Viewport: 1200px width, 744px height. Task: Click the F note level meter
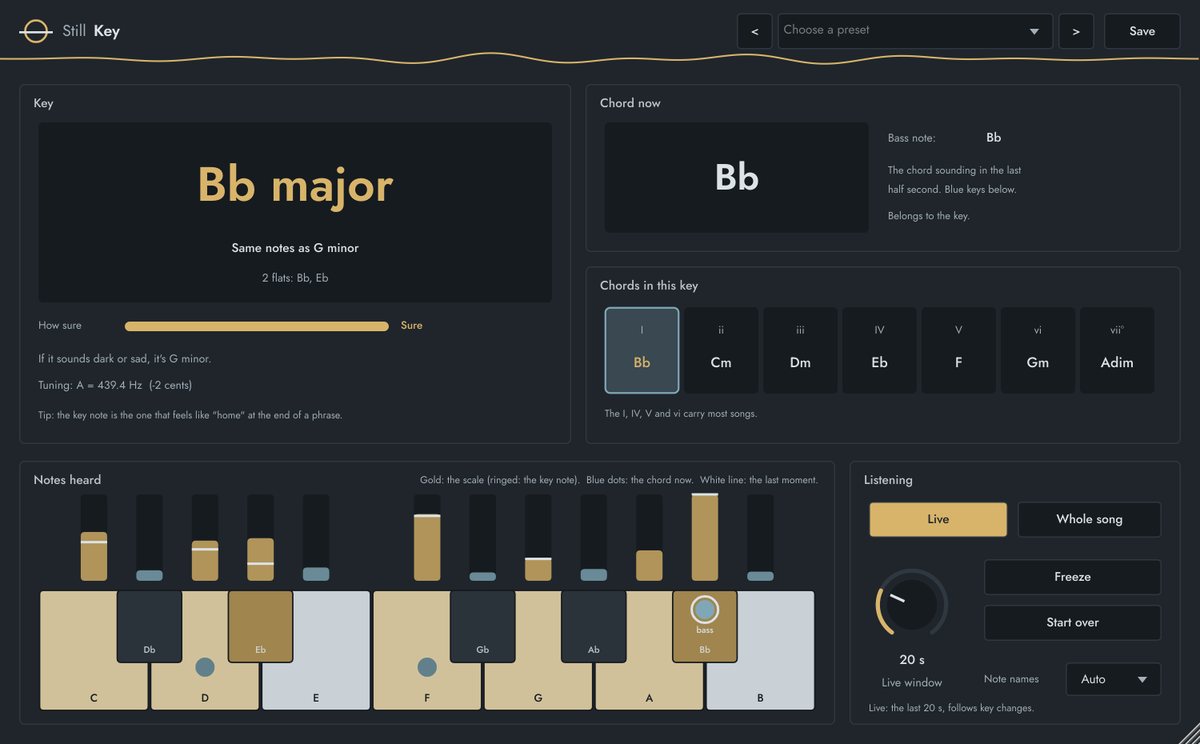[x=427, y=537]
